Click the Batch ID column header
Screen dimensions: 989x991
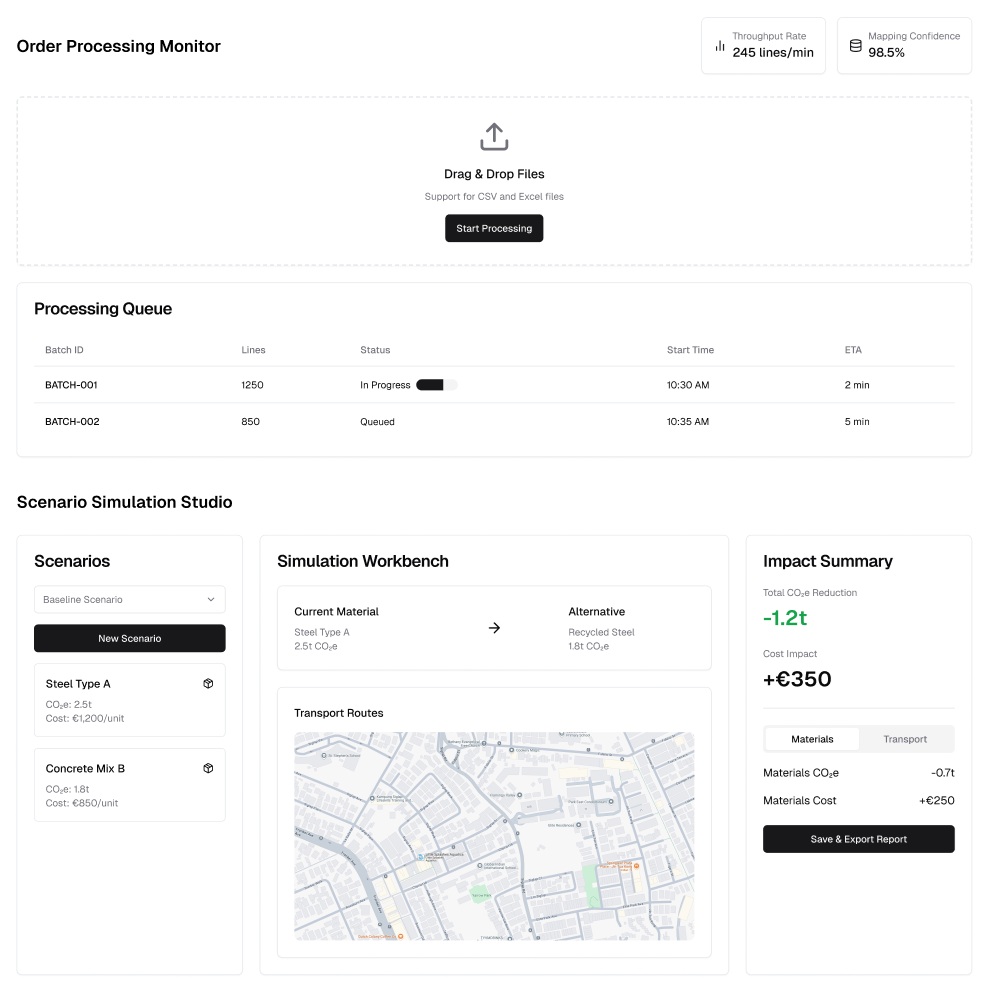pyautogui.click(x=64, y=350)
